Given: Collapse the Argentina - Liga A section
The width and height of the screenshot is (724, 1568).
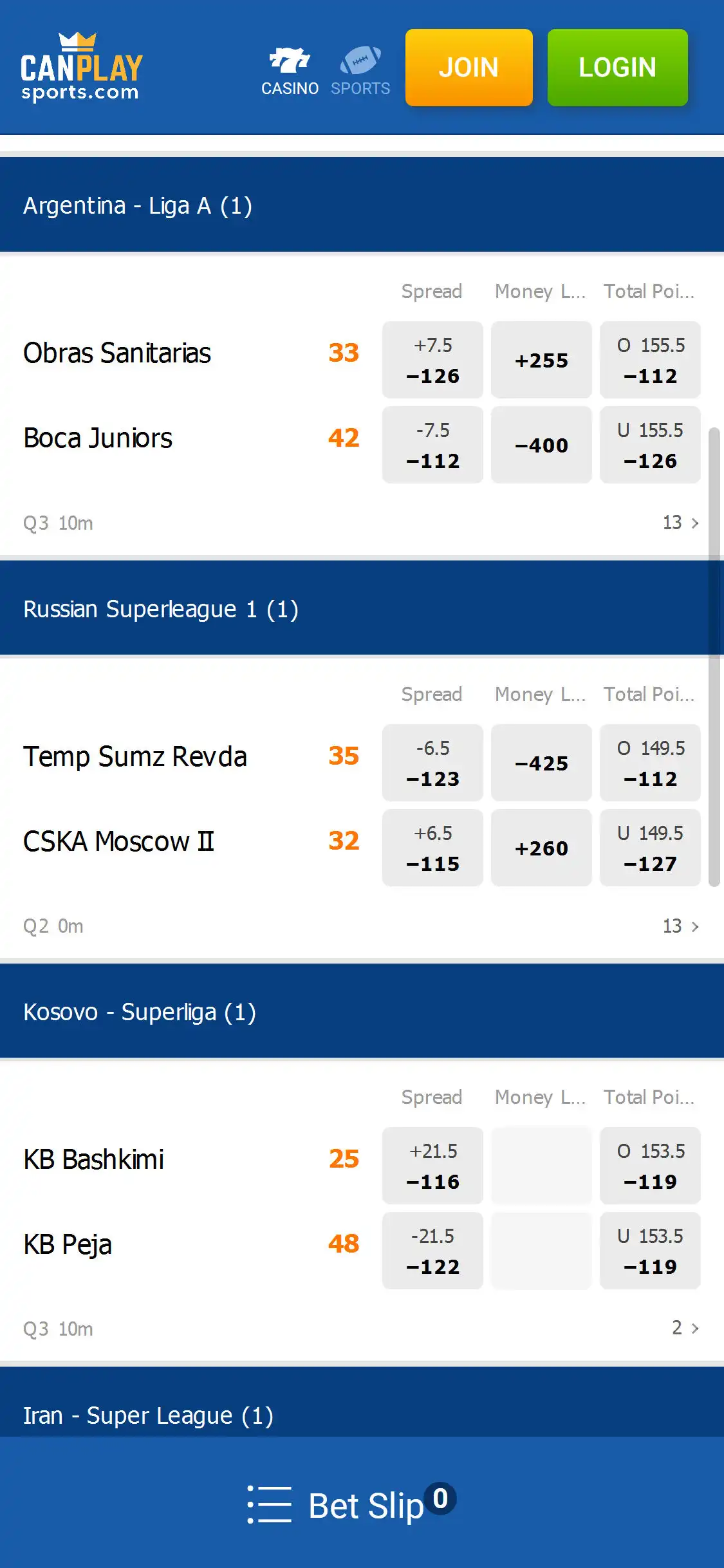Looking at the screenshot, I should pyautogui.click(x=362, y=205).
